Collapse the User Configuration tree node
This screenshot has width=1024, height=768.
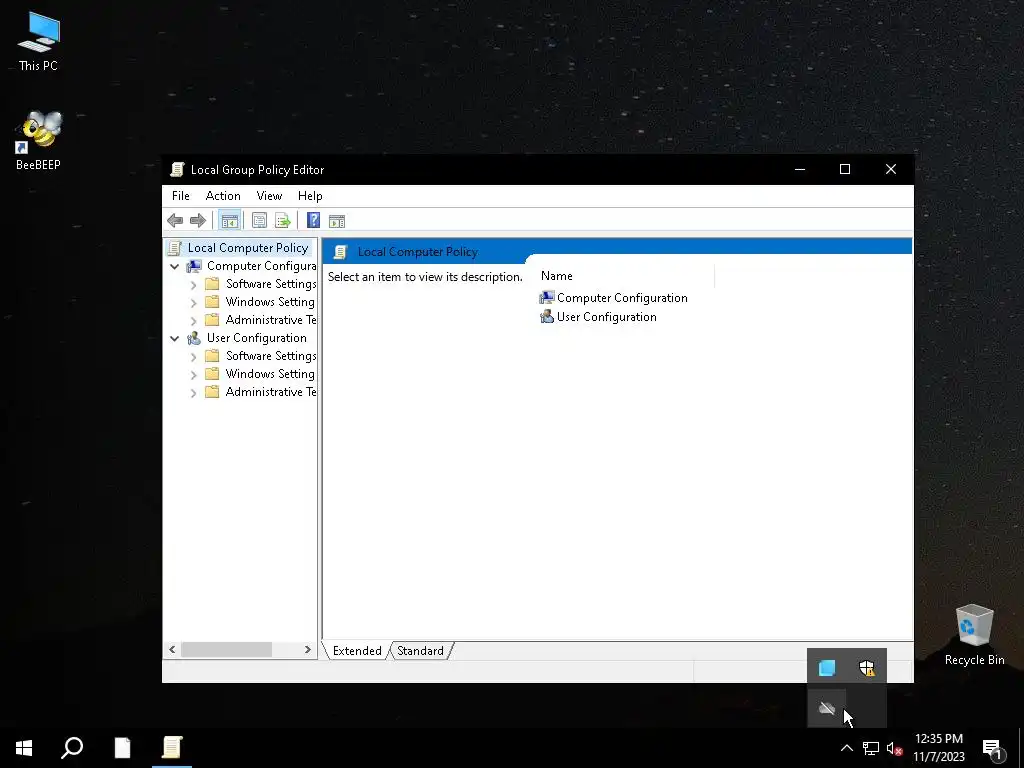[x=174, y=338]
